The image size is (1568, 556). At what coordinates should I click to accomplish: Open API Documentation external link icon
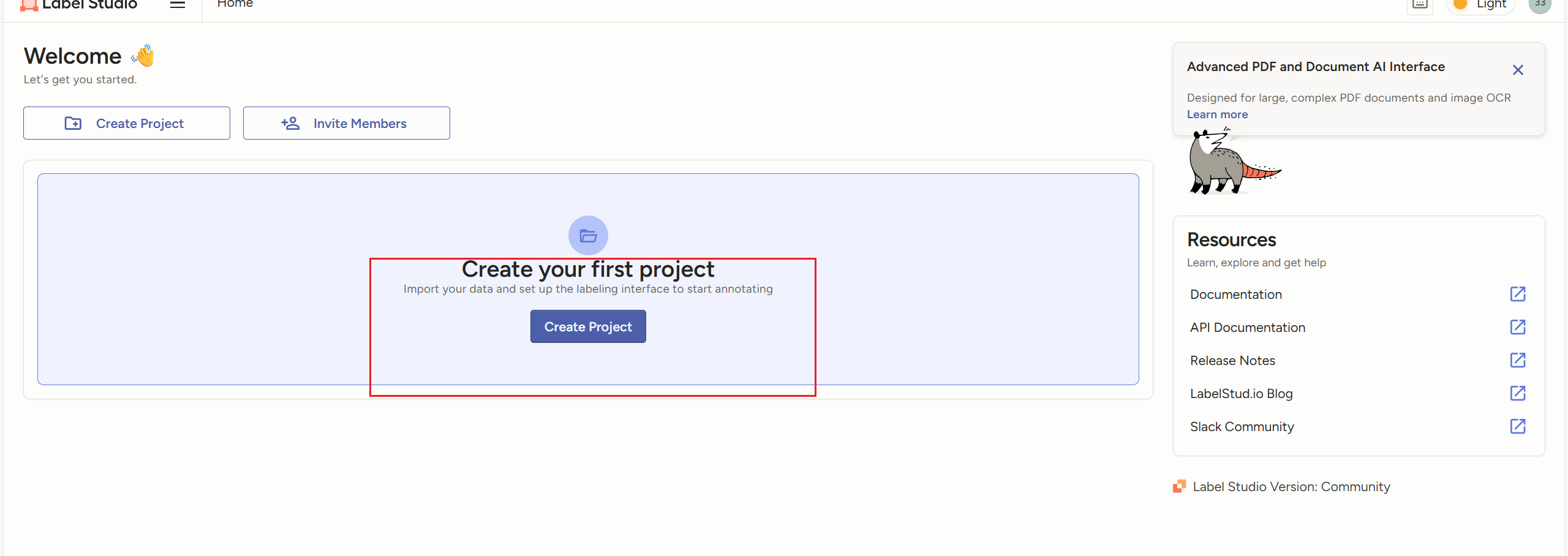[x=1518, y=327]
